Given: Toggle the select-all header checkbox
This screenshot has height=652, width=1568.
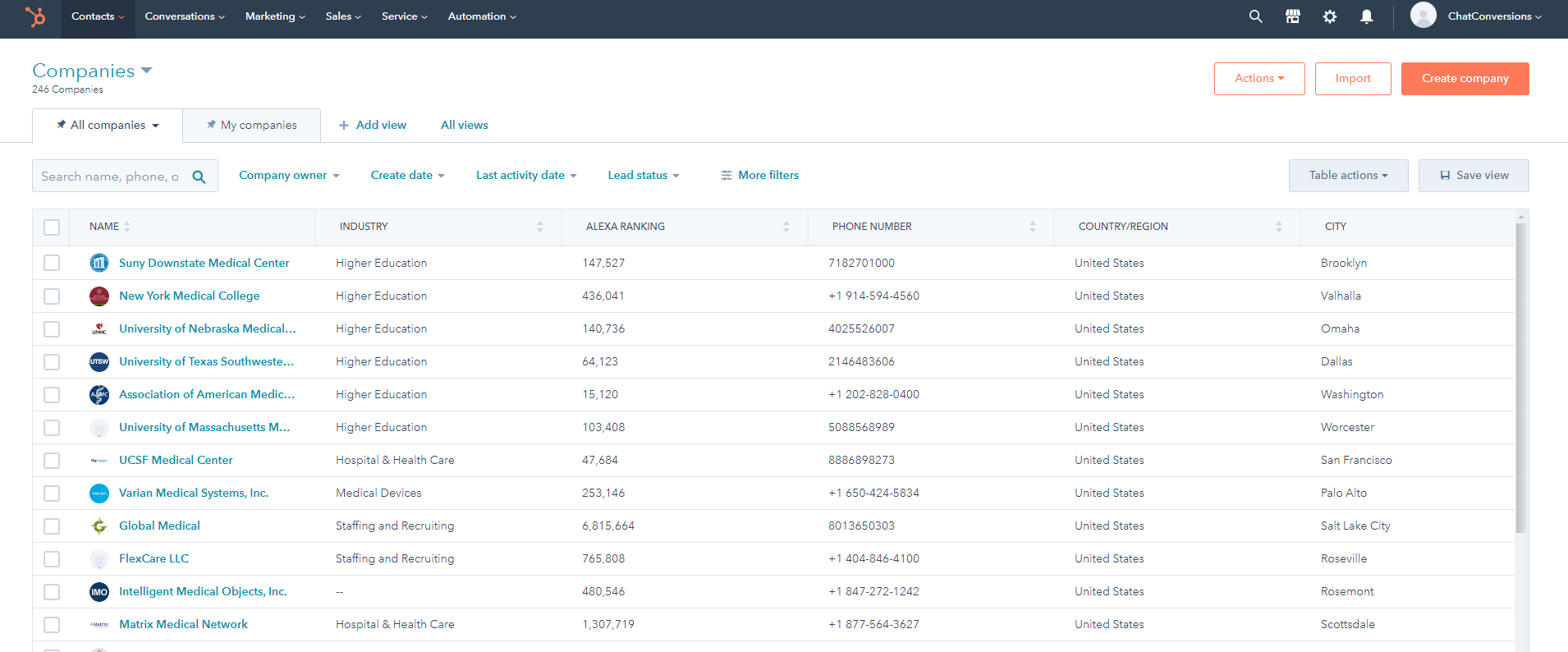Looking at the screenshot, I should pos(52,227).
